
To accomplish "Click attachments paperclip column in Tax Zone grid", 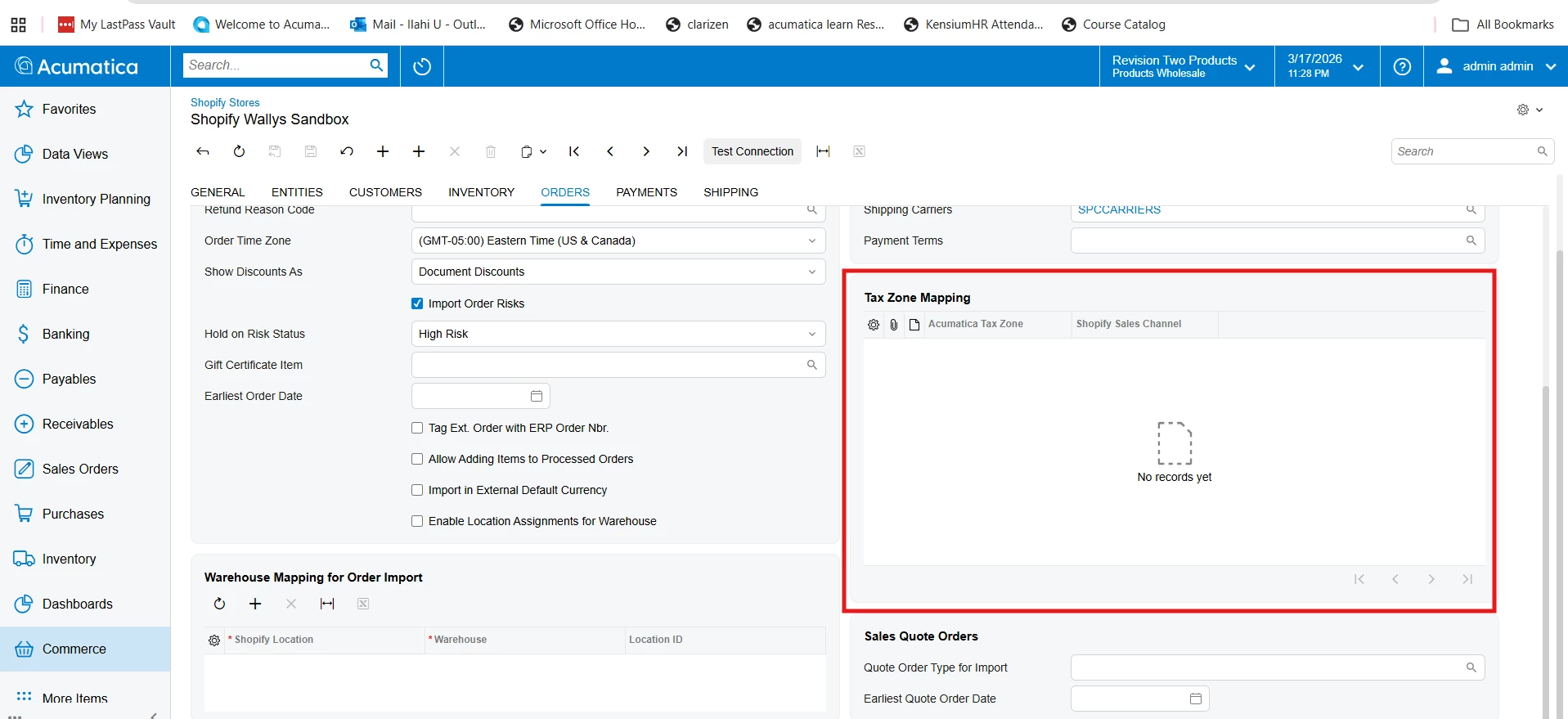I will point(894,325).
